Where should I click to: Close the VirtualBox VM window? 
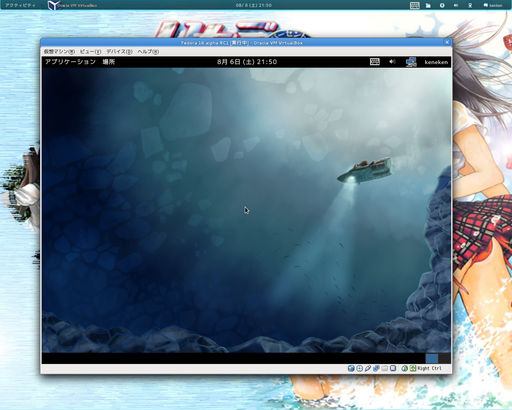[x=447, y=42]
